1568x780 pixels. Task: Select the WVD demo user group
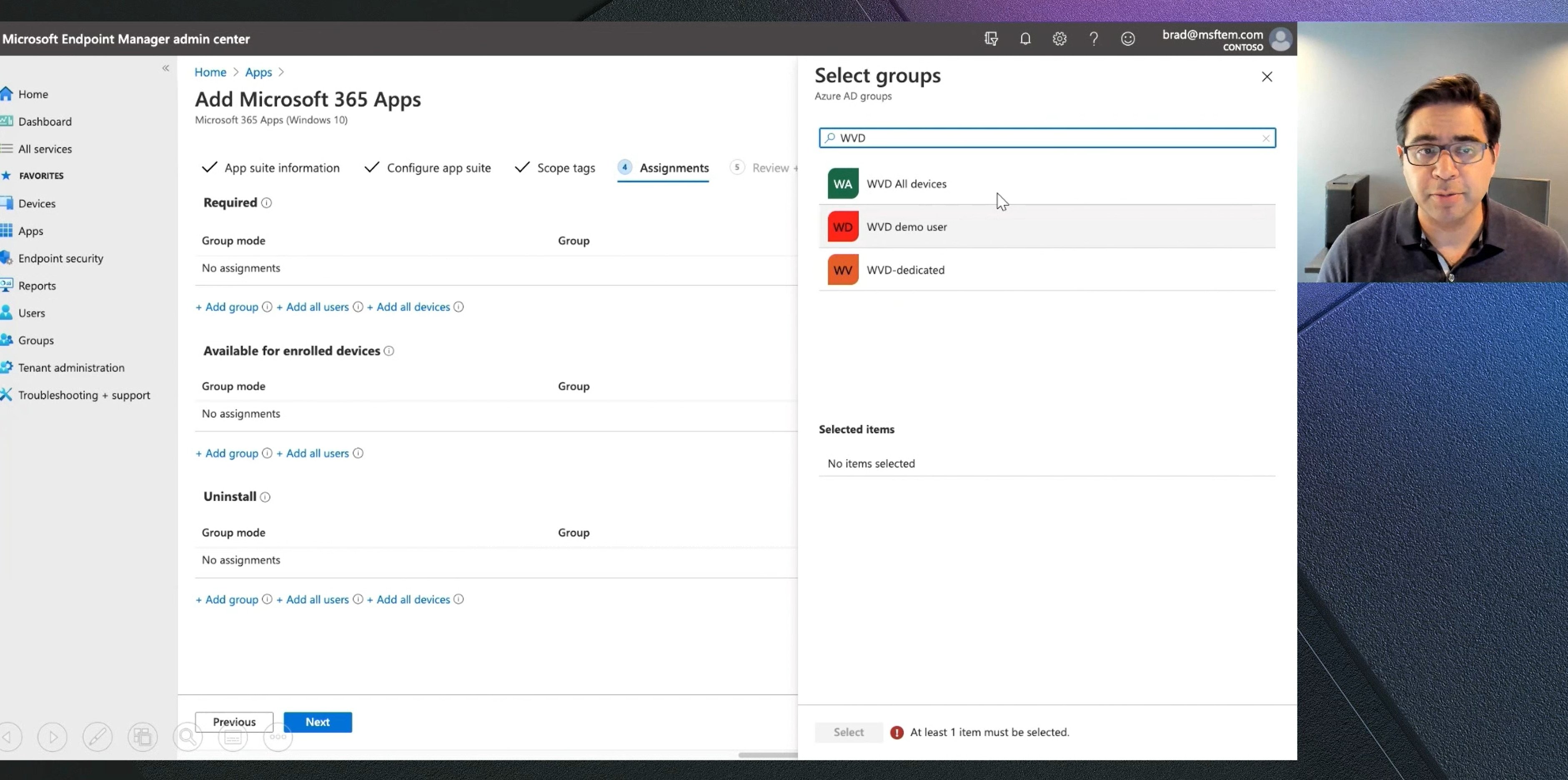point(1047,226)
